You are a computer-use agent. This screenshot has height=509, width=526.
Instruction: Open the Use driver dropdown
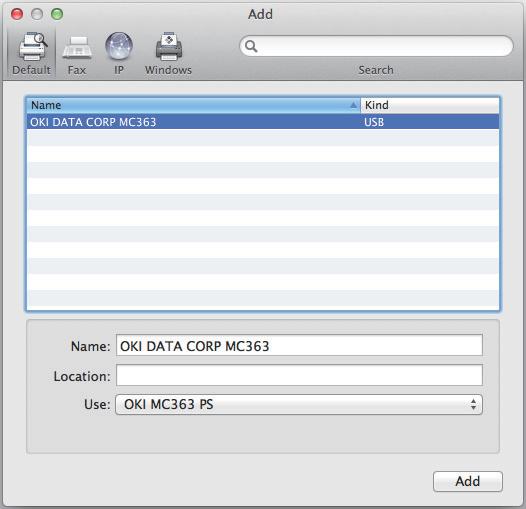pos(299,404)
